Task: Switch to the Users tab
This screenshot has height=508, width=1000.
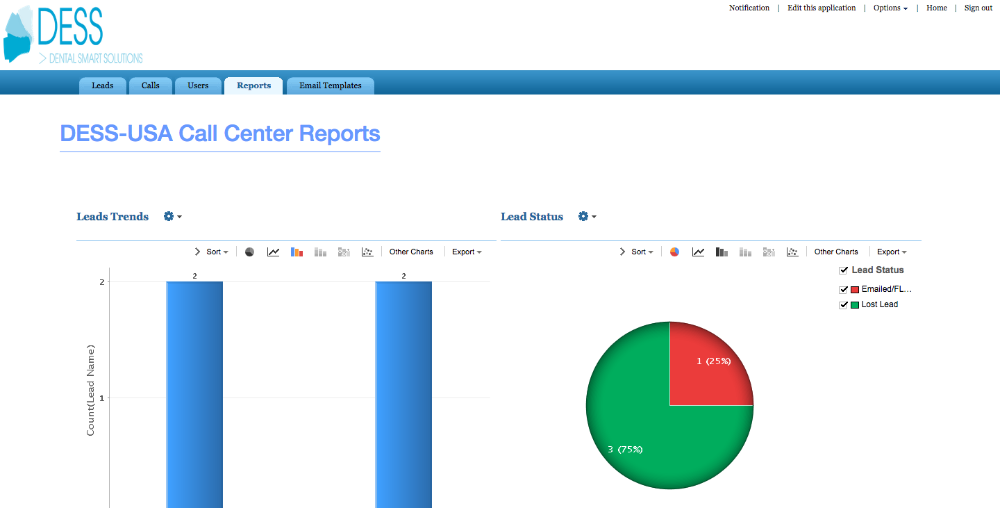Action: 198,85
